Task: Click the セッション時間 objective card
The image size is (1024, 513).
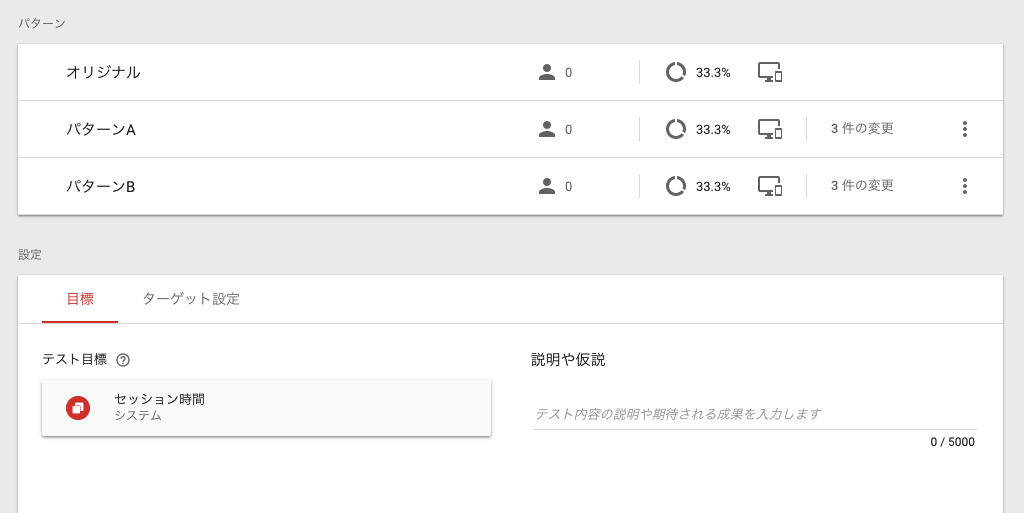Action: 266,408
